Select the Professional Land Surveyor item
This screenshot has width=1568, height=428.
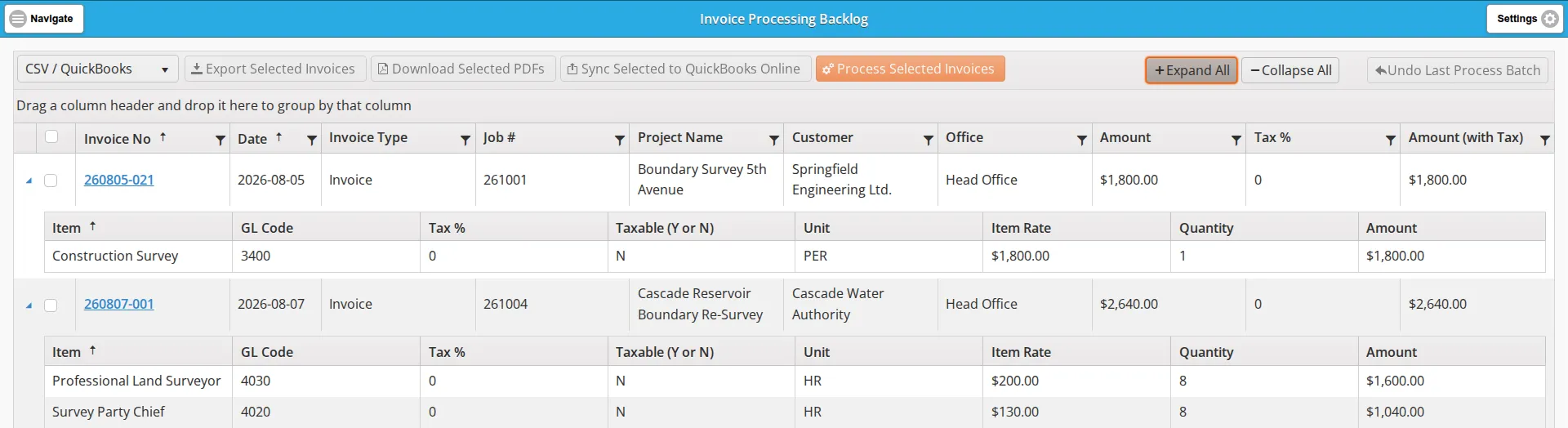pyautogui.click(x=136, y=381)
